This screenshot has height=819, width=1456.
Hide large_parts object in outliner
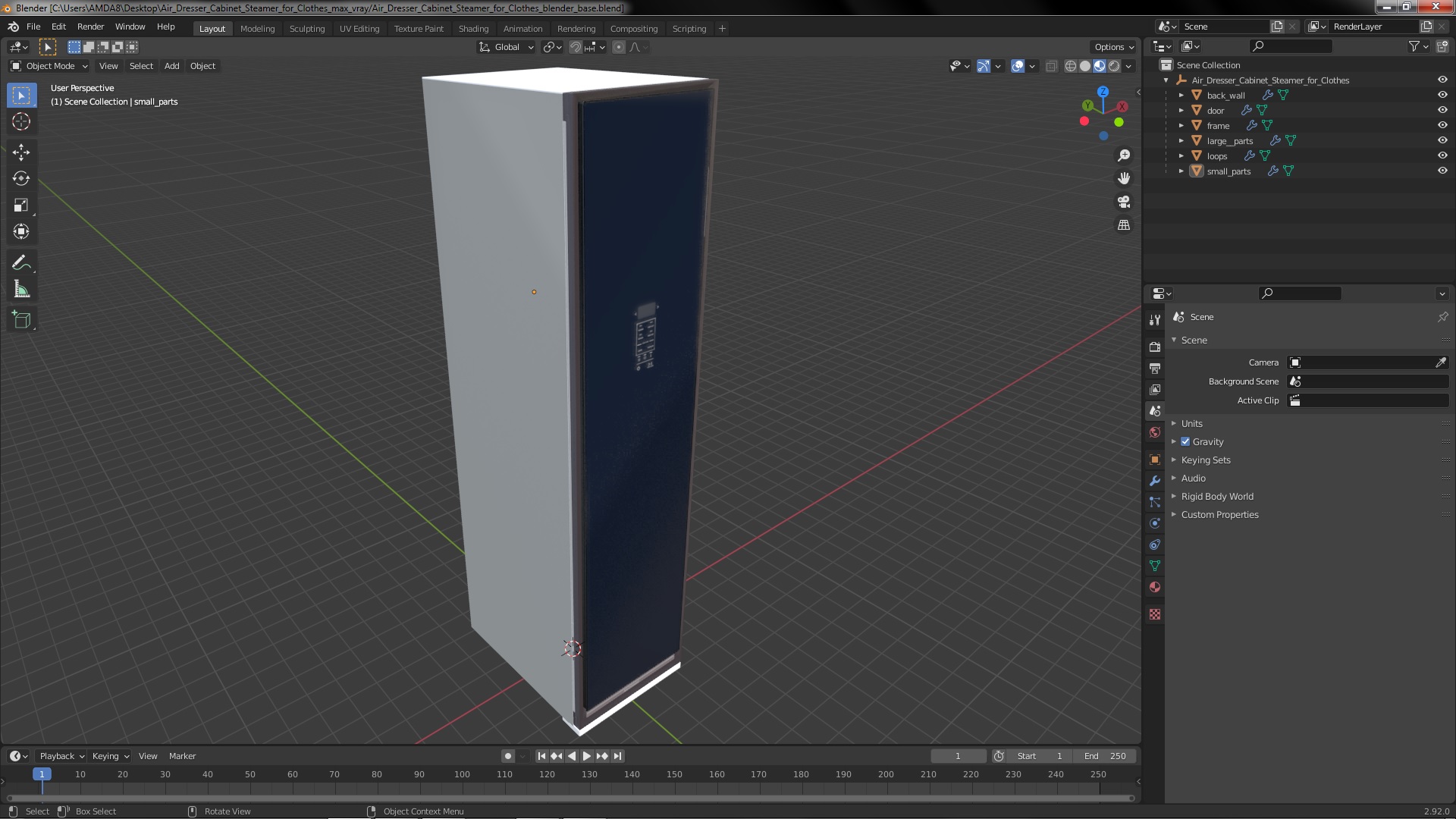point(1442,140)
